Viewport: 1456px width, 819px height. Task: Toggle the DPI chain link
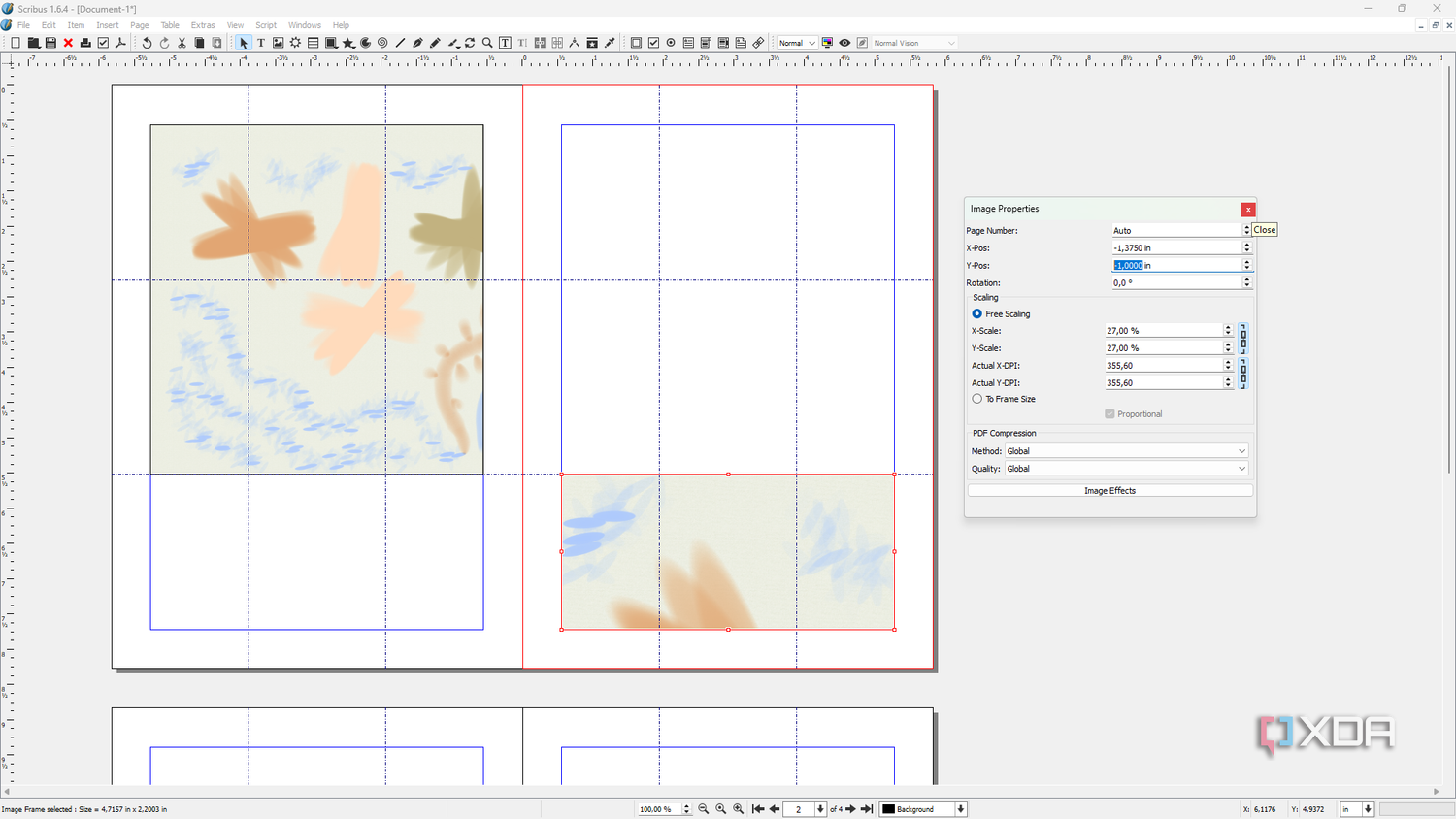pos(1243,374)
